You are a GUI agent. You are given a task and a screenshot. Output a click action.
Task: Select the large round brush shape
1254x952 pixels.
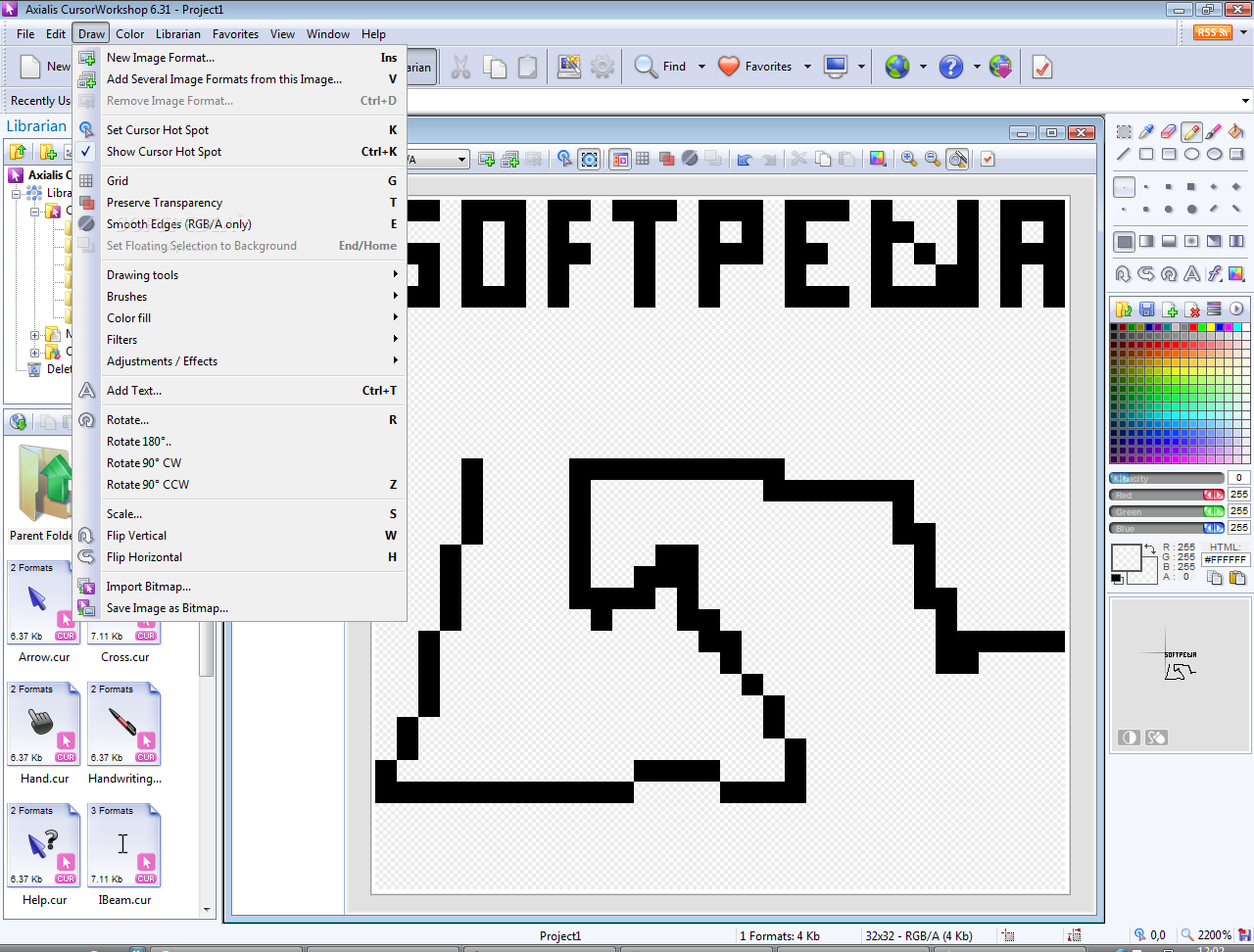pos(1191,209)
